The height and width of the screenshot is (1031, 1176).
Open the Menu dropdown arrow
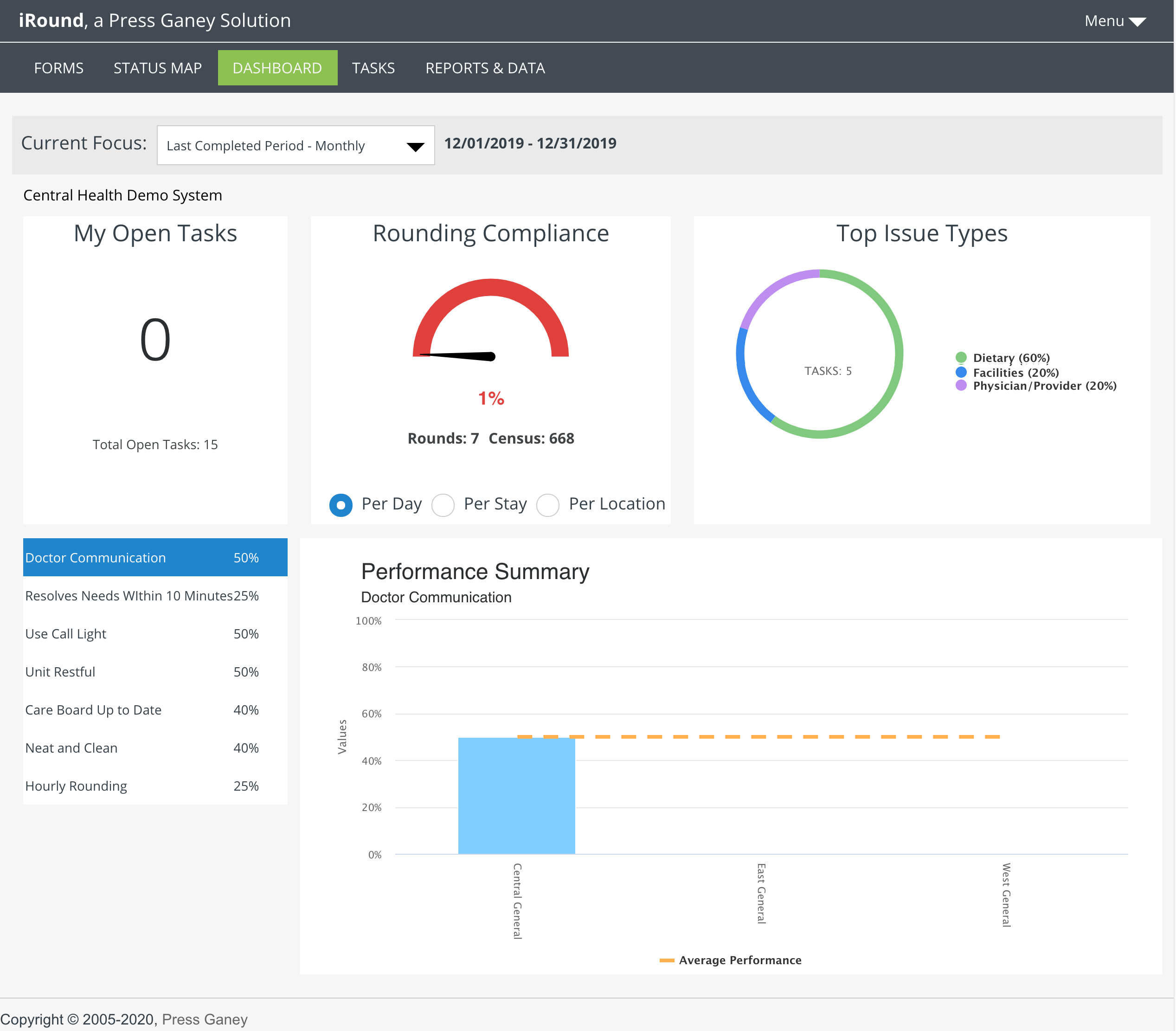[1137, 22]
